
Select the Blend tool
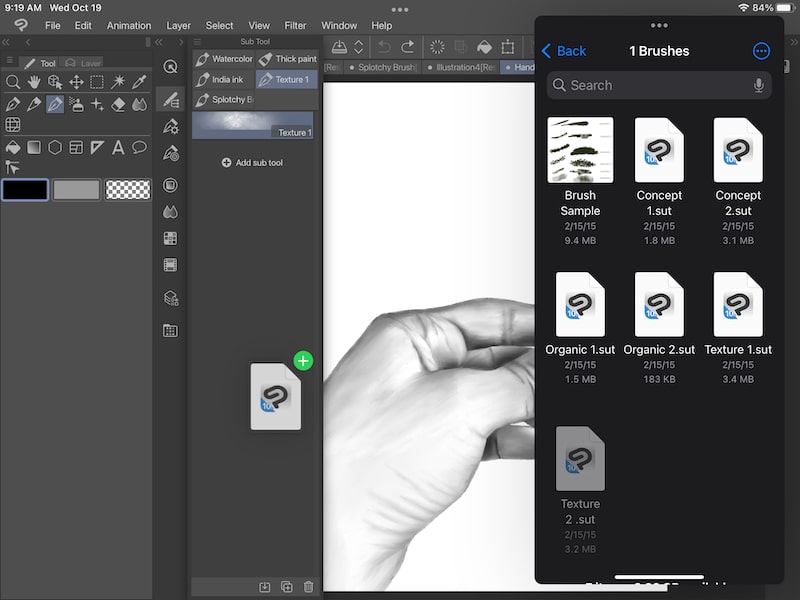point(139,105)
